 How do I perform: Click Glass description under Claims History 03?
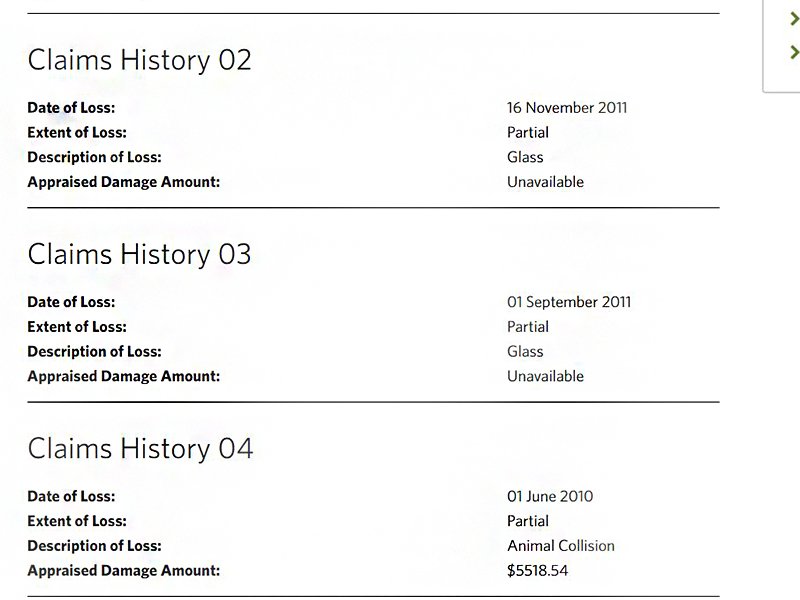(525, 352)
